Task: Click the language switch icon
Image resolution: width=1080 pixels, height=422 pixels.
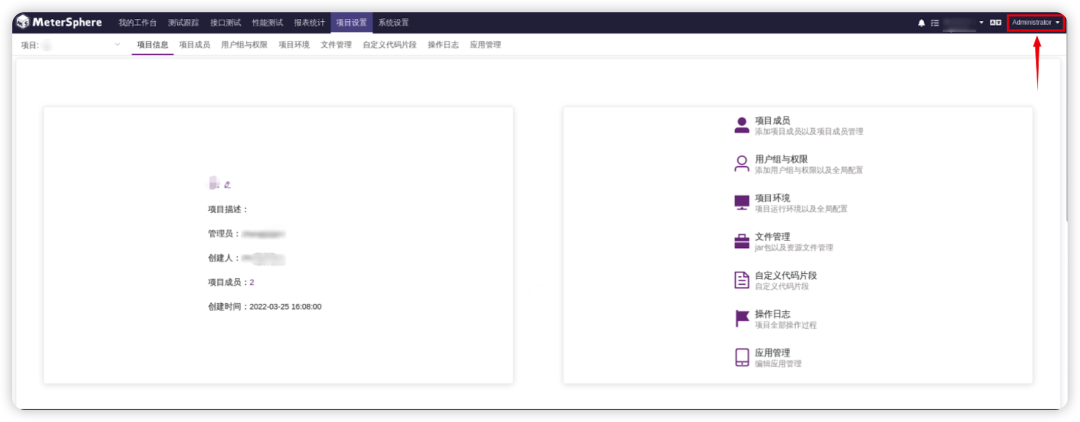Action: click(x=995, y=23)
